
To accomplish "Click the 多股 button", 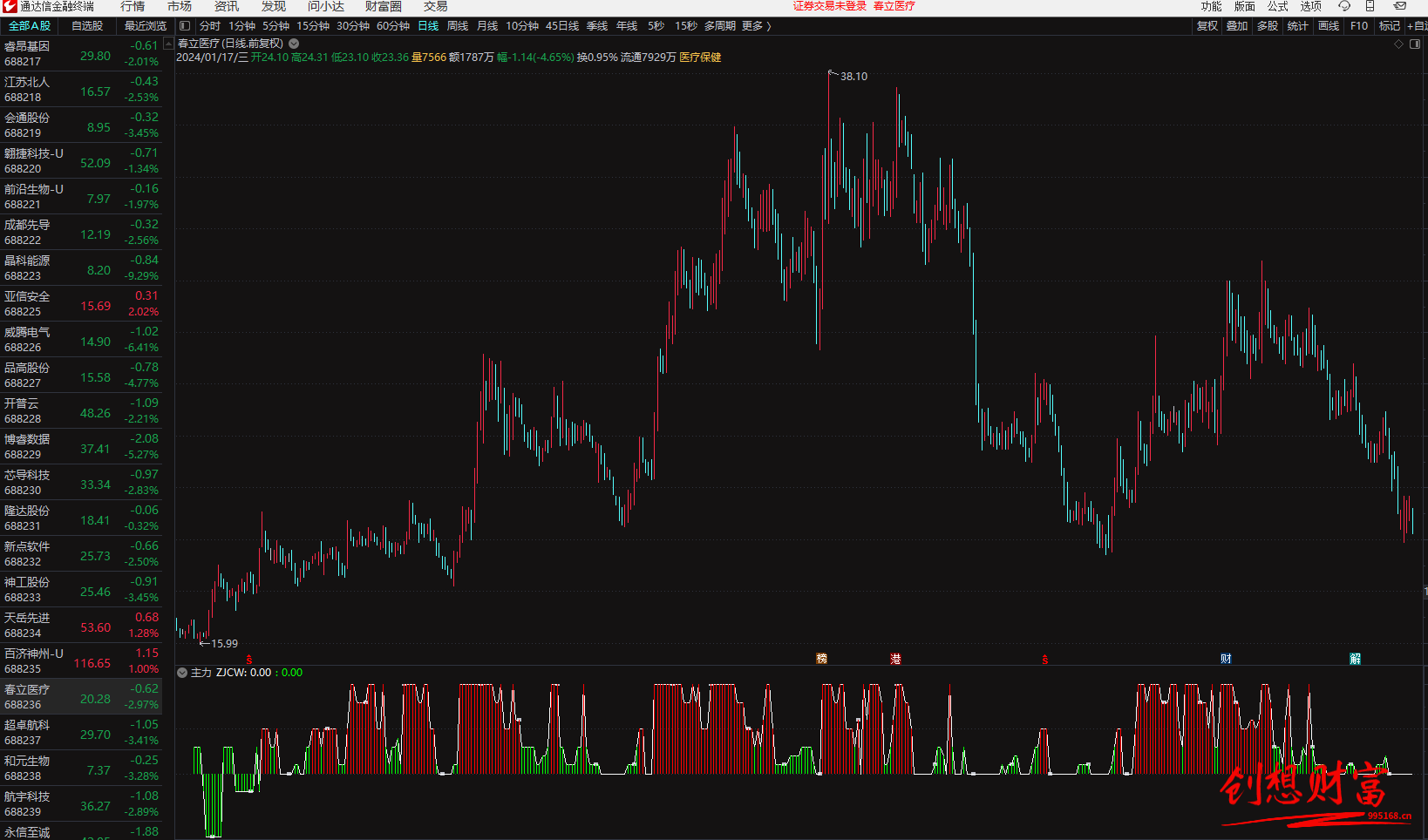I will click(x=1268, y=26).
